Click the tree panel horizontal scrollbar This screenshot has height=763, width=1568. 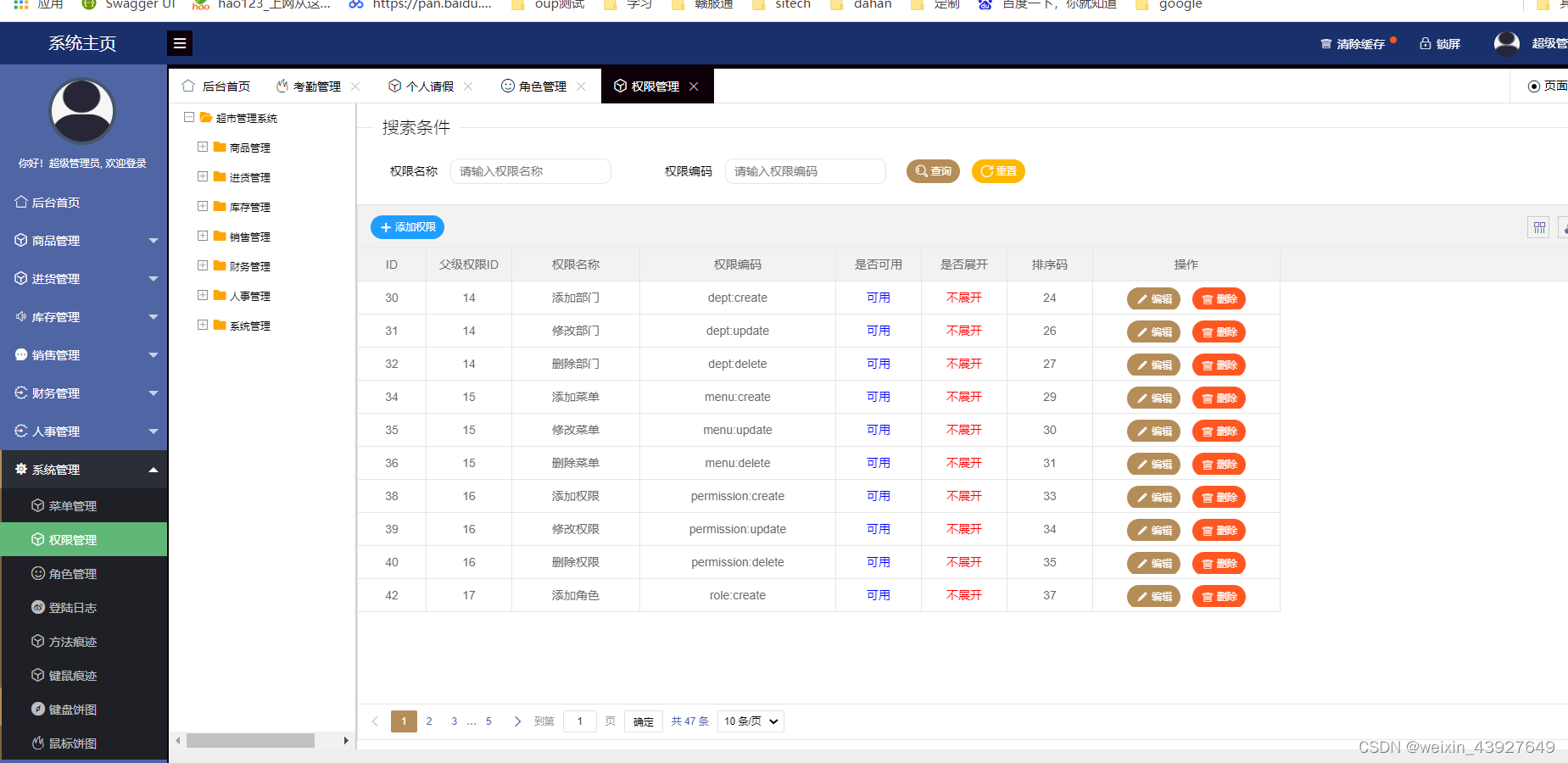(250, 740)
